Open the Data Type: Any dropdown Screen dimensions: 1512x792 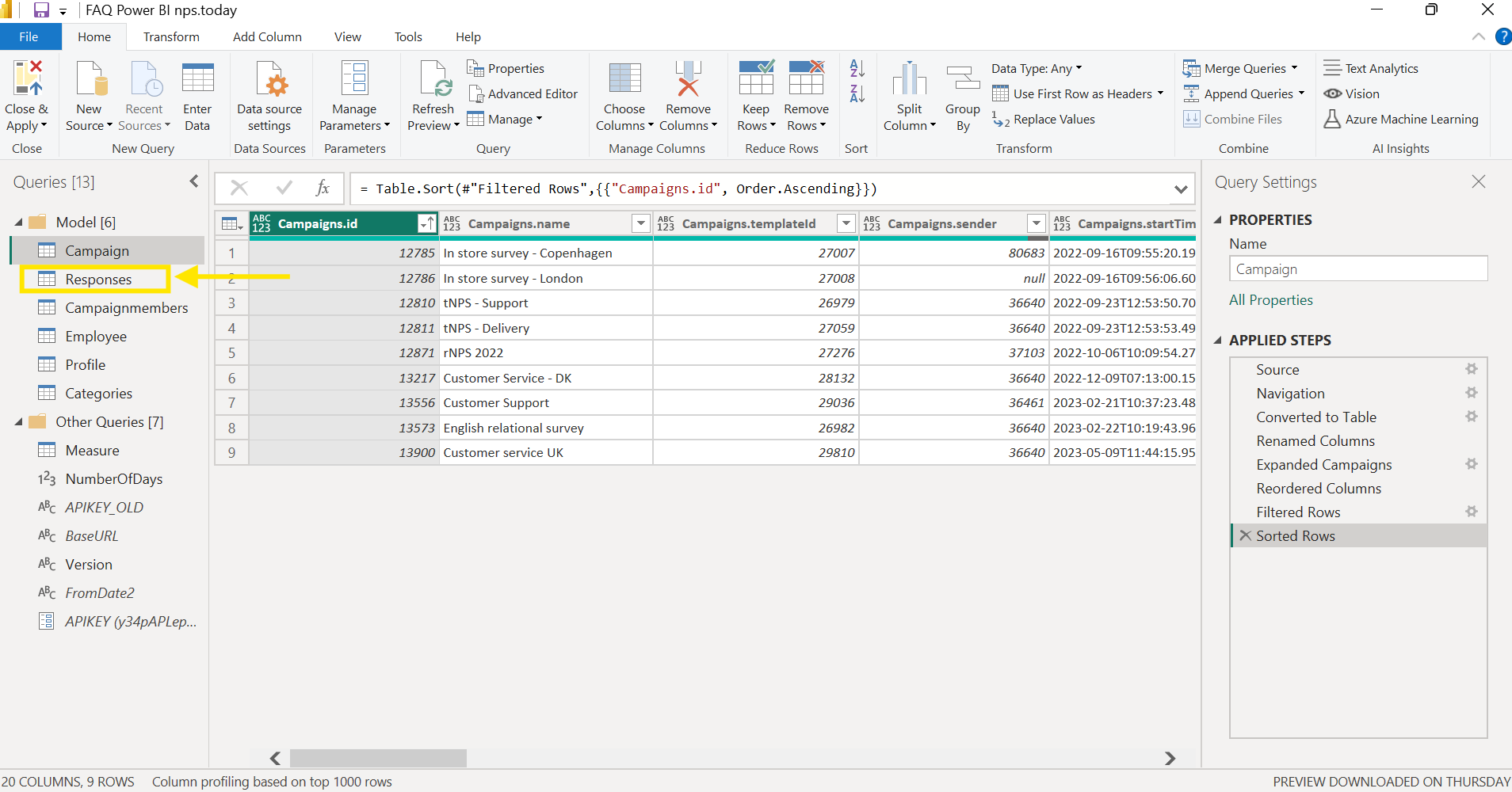[1036, 69]
